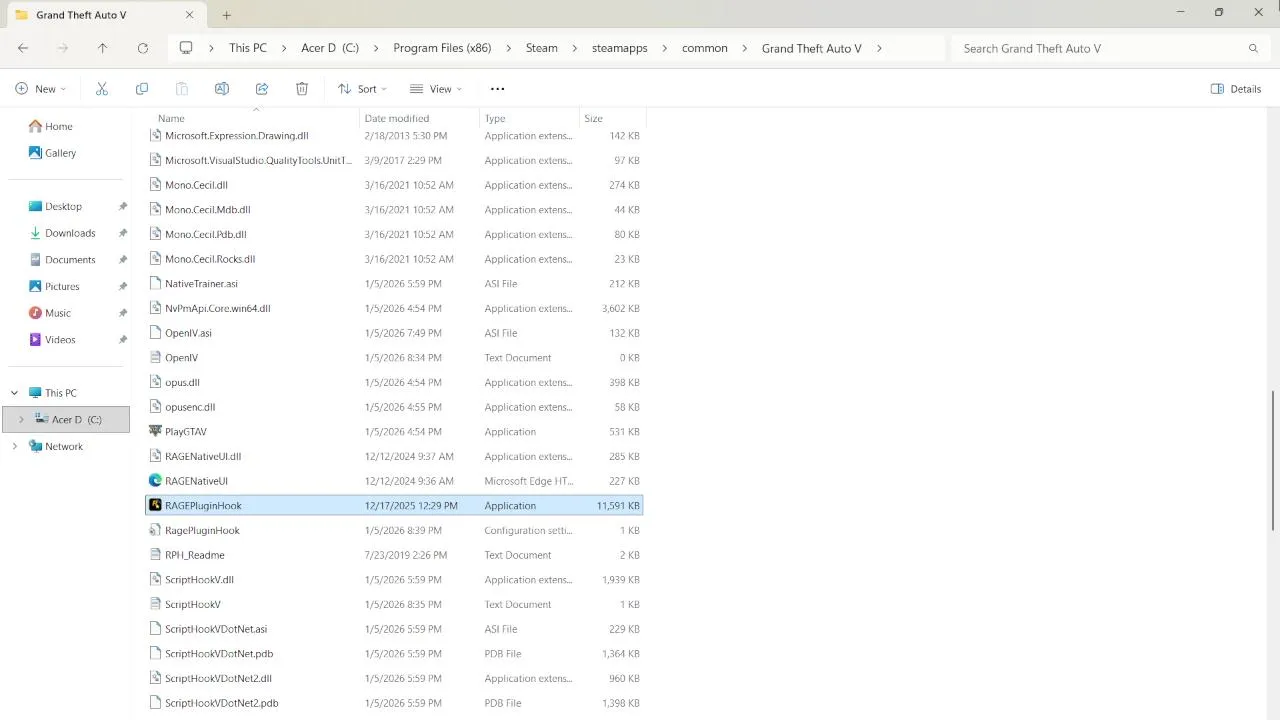This screenshot has width=1280, height=720.
Task: Add a new tab with plus button
Action: 227,15
